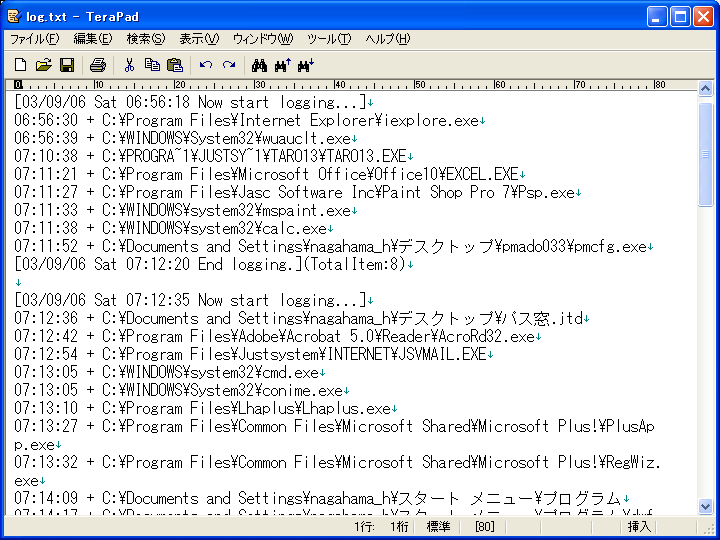
Task: Open the ツール(T) menu
Action: coord(329,39)
